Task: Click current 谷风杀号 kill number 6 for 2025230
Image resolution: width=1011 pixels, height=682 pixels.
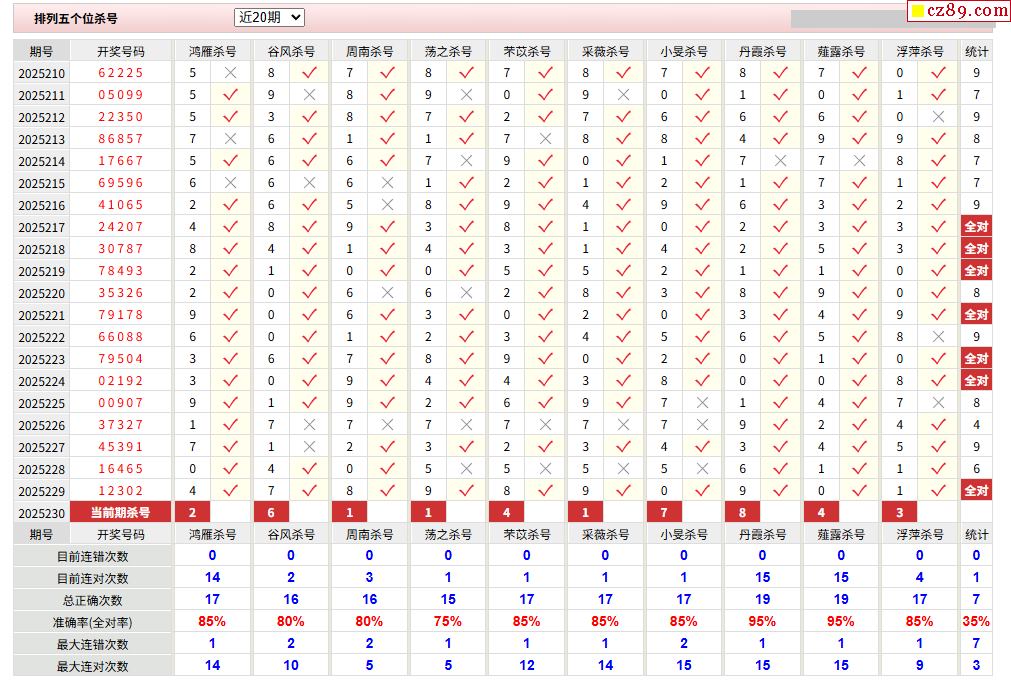Action: pyautogui.click(x=271, y=512)
